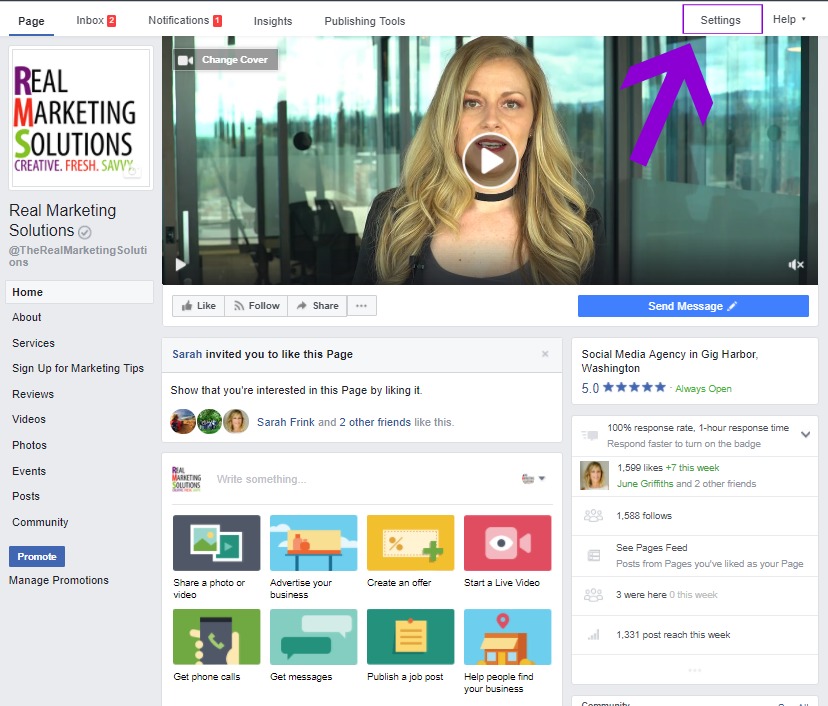Click the verified checkmark badge beside page name

(84, 232)
